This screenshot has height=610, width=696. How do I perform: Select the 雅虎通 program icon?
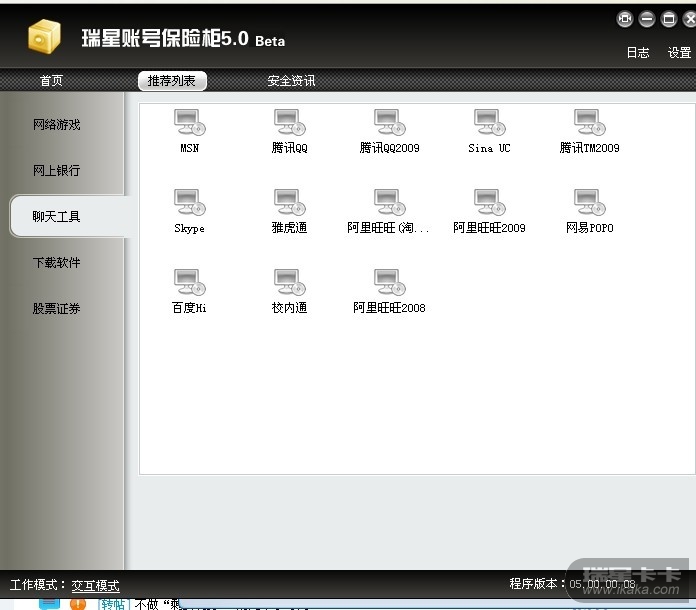[x=289, y=202]
